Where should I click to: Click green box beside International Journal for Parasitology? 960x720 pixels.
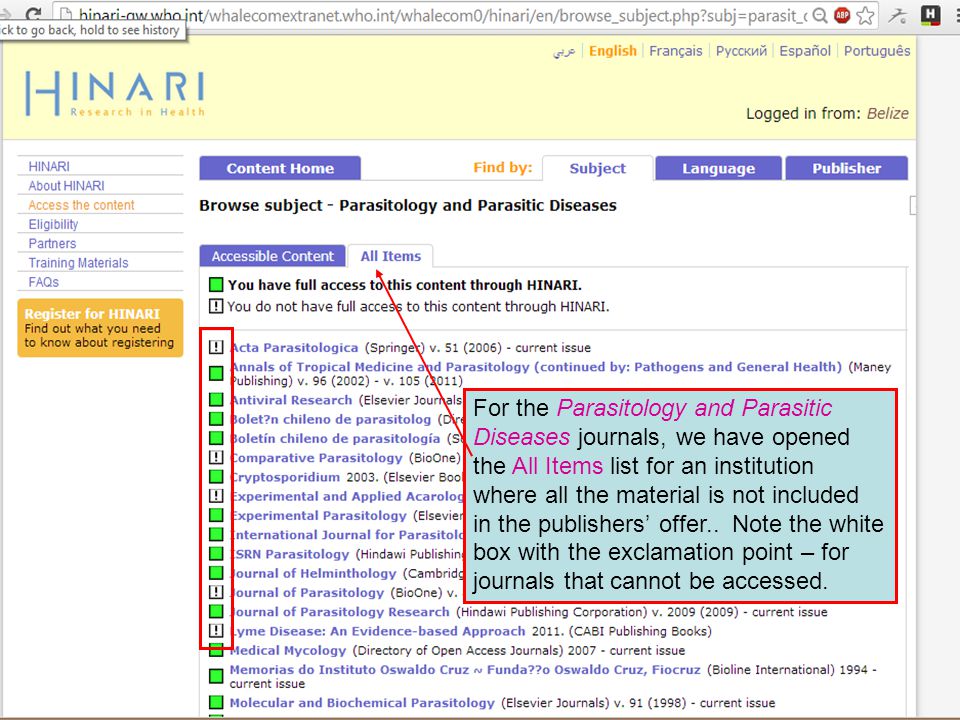coord(216,534)
